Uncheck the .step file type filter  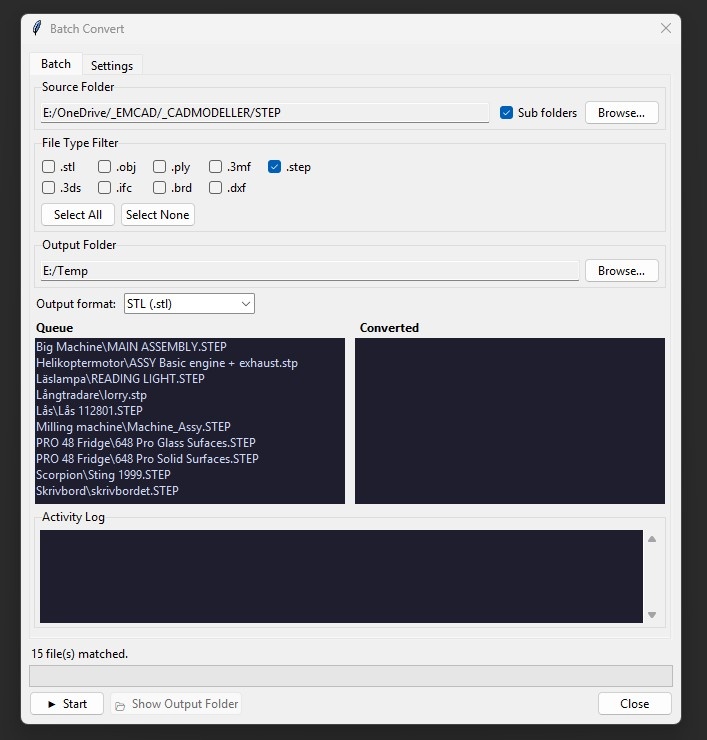275,167
